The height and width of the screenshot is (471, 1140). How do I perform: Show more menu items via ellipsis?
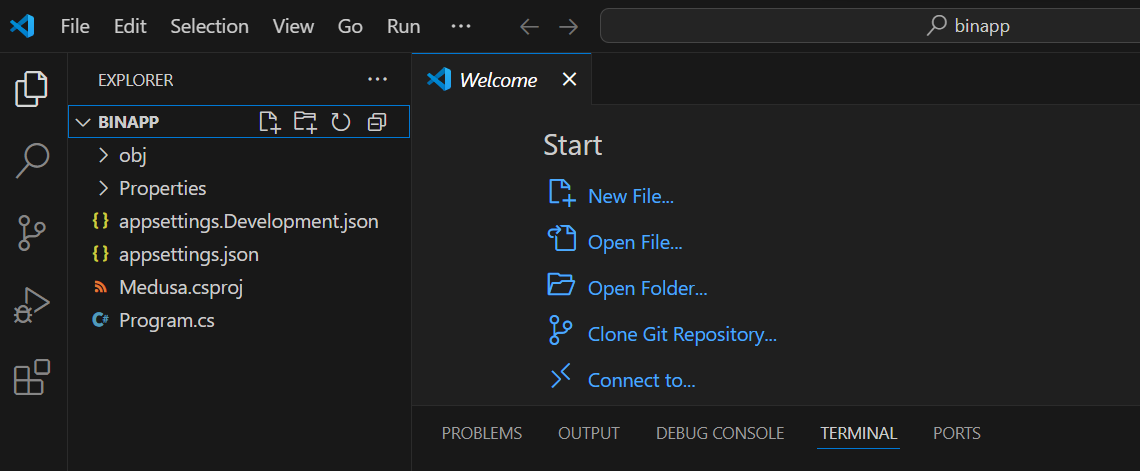tap(461, 26)
